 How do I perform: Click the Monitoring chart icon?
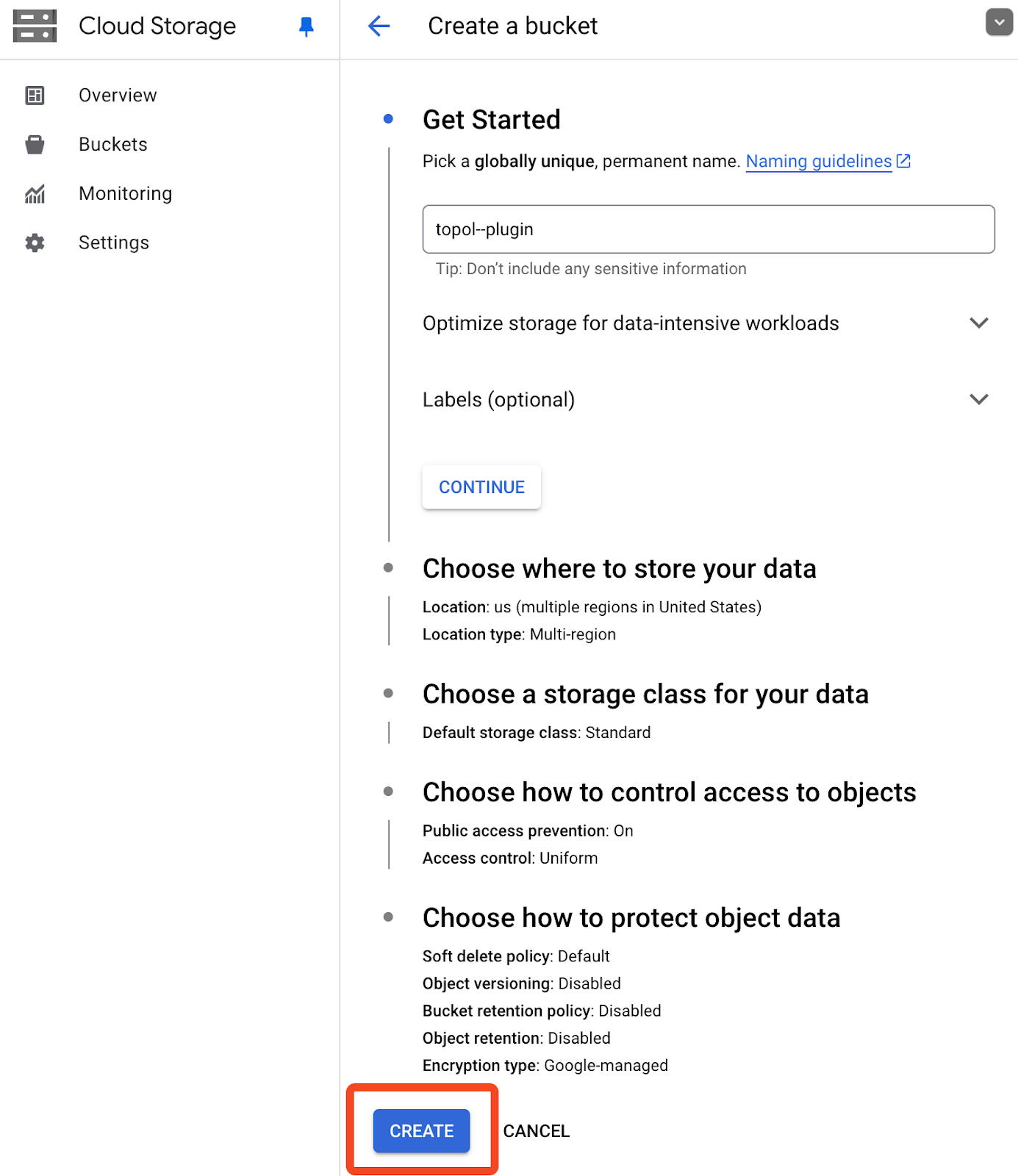pos(35,194)
